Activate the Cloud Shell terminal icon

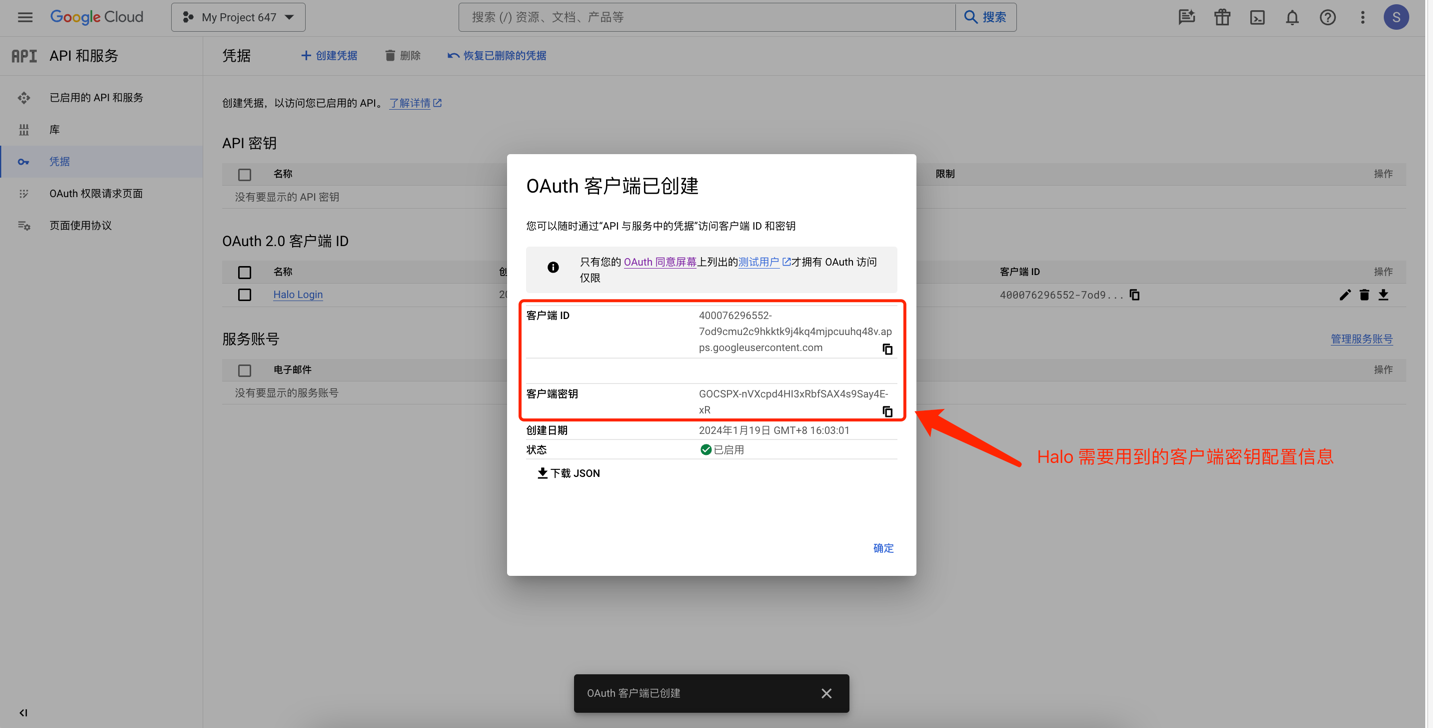pyautogui.click(x=1257, y=17)
